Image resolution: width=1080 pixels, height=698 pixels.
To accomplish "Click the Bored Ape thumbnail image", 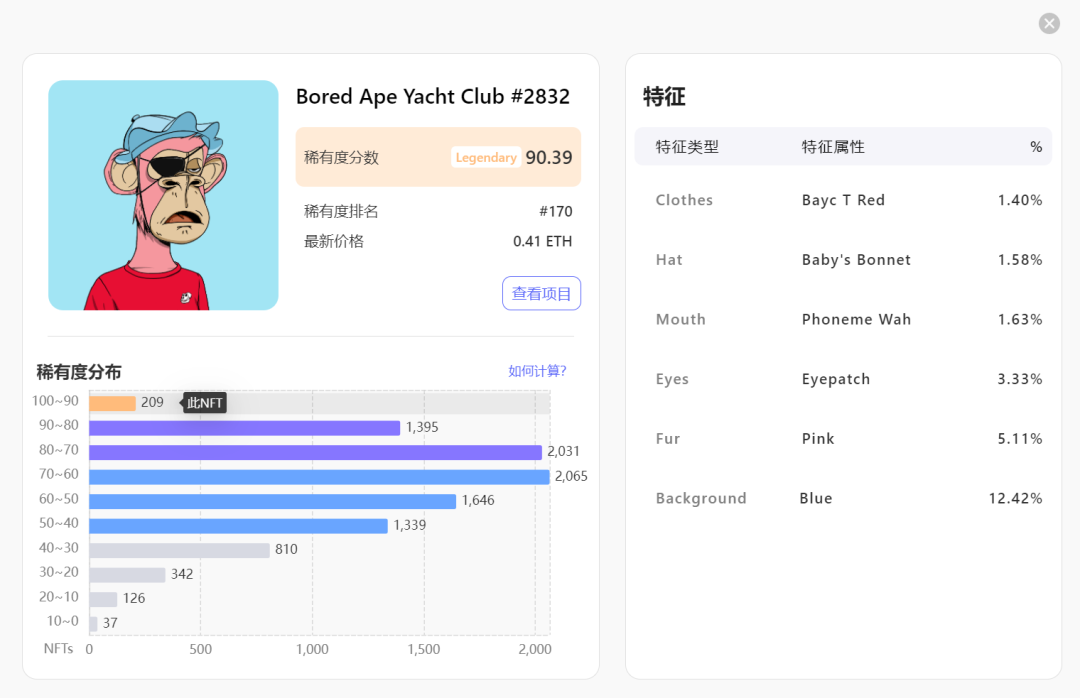I will pos(163,195).
